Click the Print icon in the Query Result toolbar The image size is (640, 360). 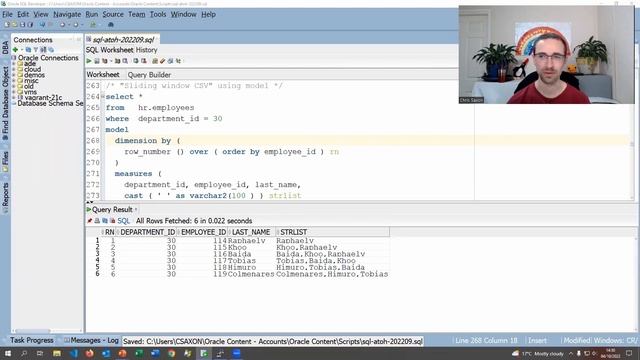tap(97, 221)
